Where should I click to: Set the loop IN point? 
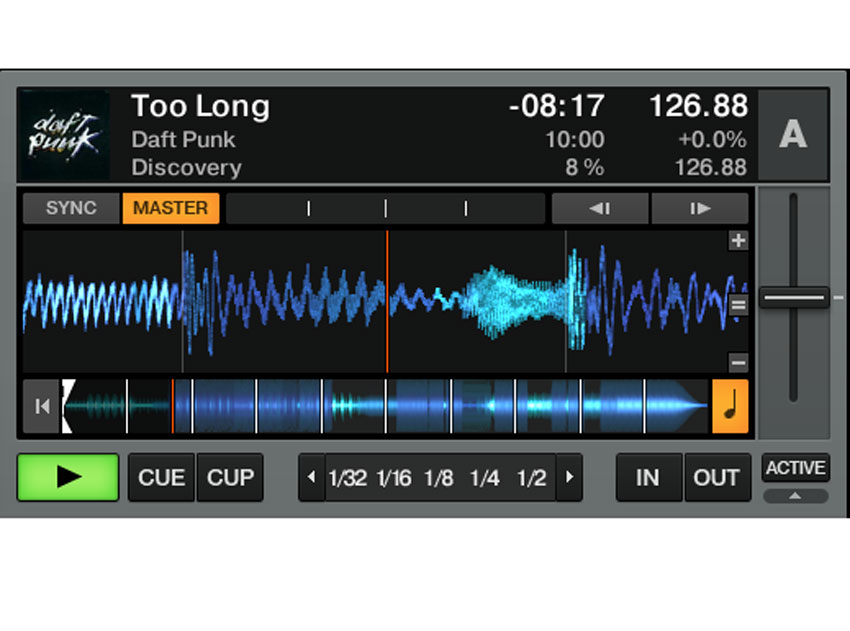tap(648, 478)
